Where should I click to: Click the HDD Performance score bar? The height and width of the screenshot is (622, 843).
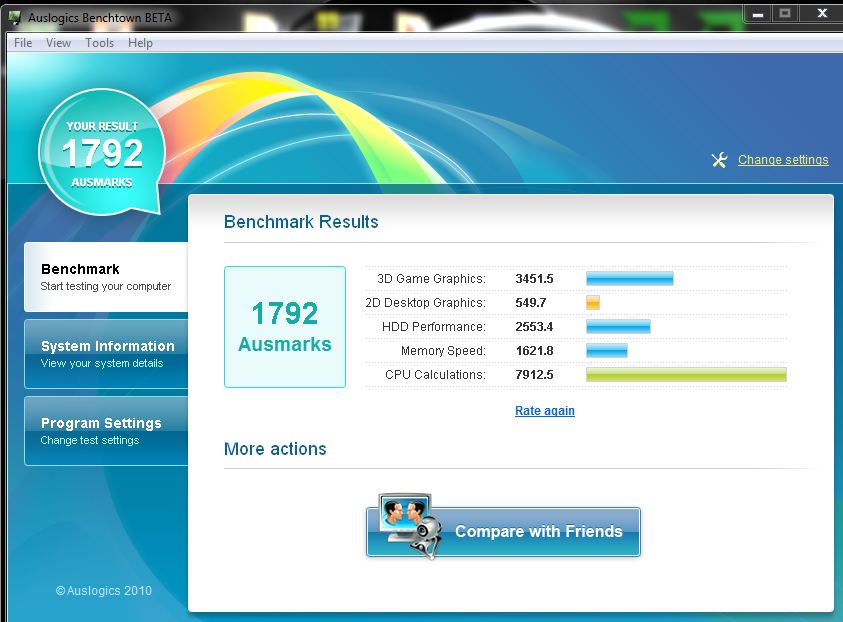coord(618,326)
